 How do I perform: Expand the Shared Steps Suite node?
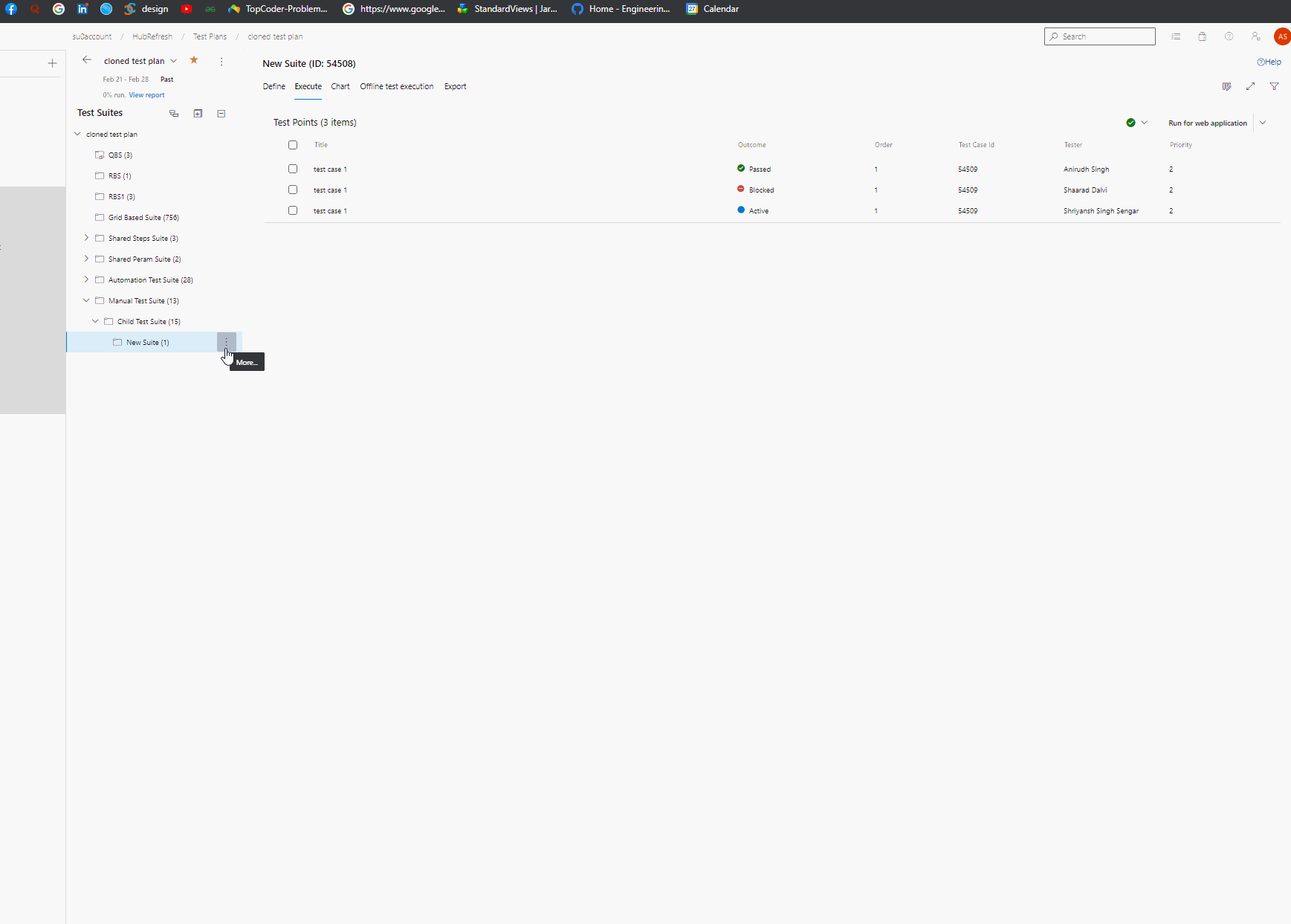(x=86, y=238)
